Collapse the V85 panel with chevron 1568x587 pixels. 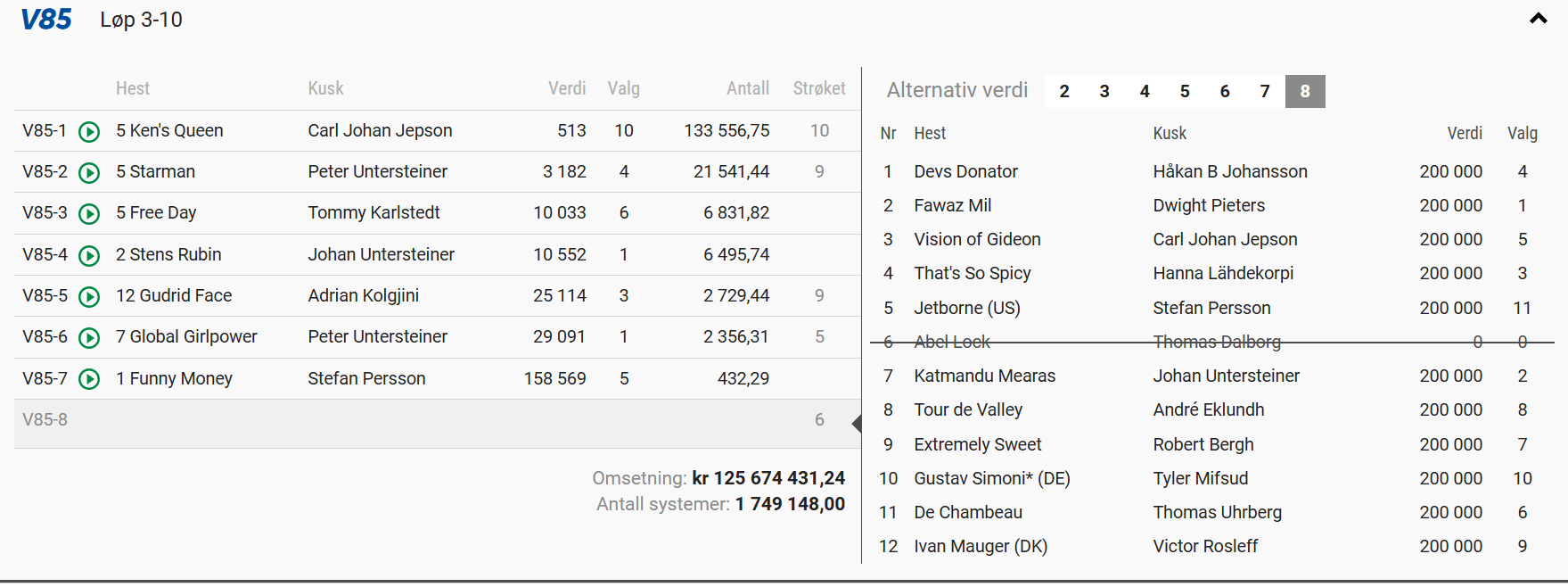(1538, 19)
